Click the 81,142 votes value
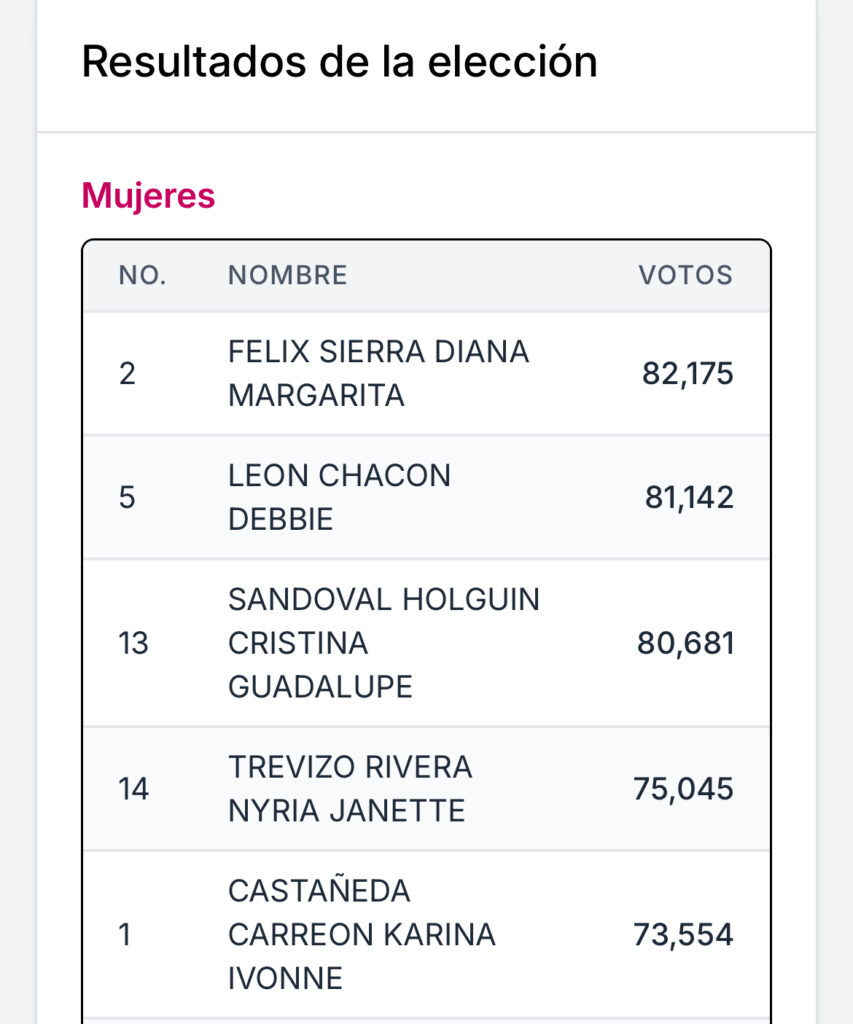 tap(689, 497)
